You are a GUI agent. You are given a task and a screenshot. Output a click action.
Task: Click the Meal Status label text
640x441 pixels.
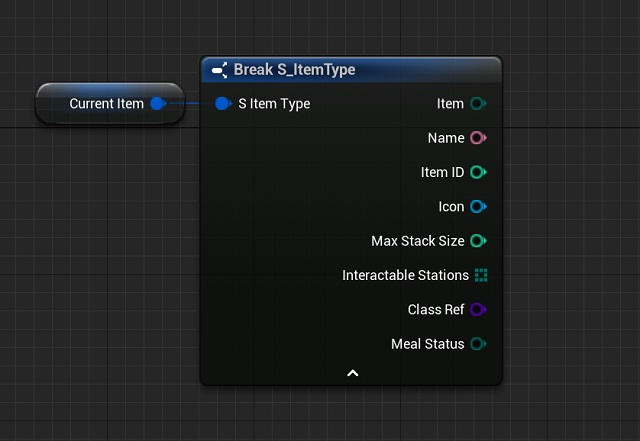tap(427, 344)
